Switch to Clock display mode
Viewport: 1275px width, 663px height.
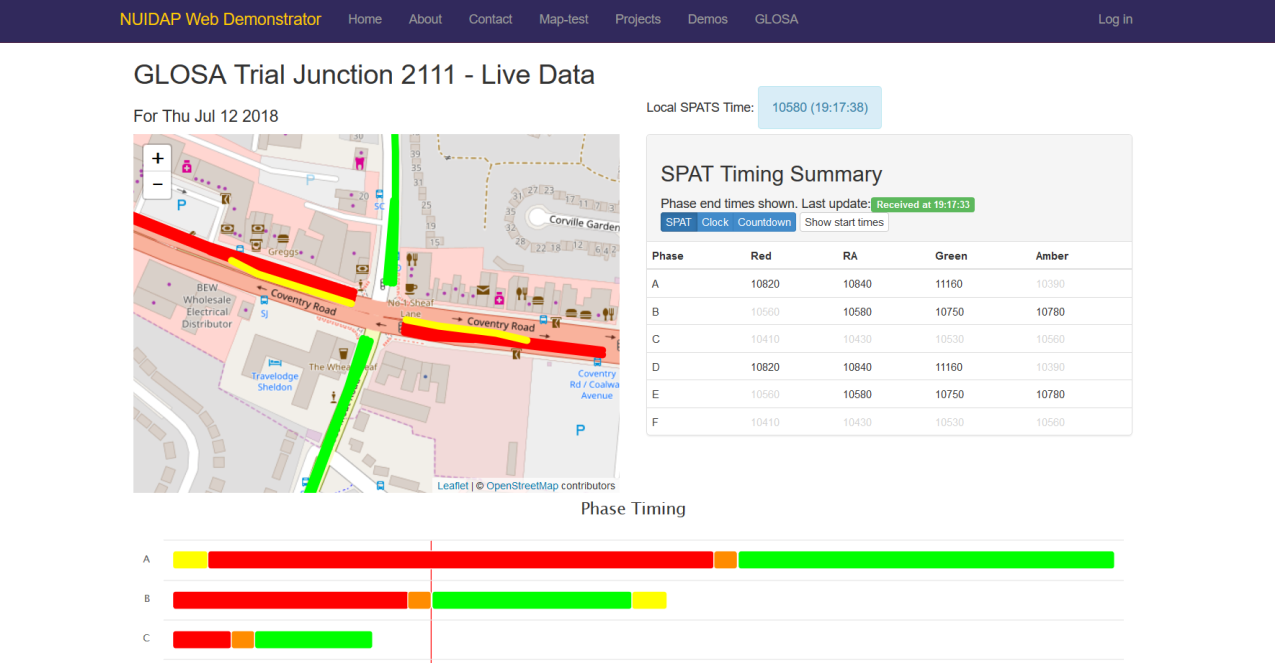click(x=714, y=222)
